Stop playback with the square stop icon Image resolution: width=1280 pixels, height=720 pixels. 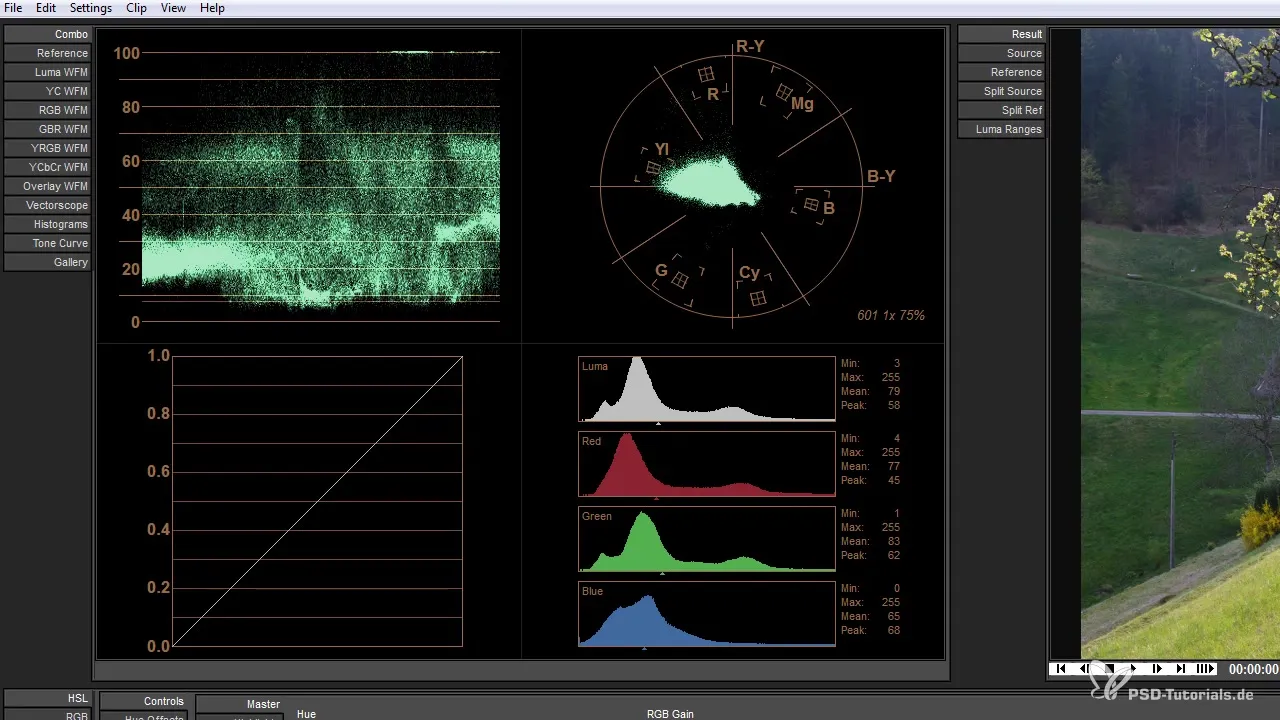tap(1109, 669)
